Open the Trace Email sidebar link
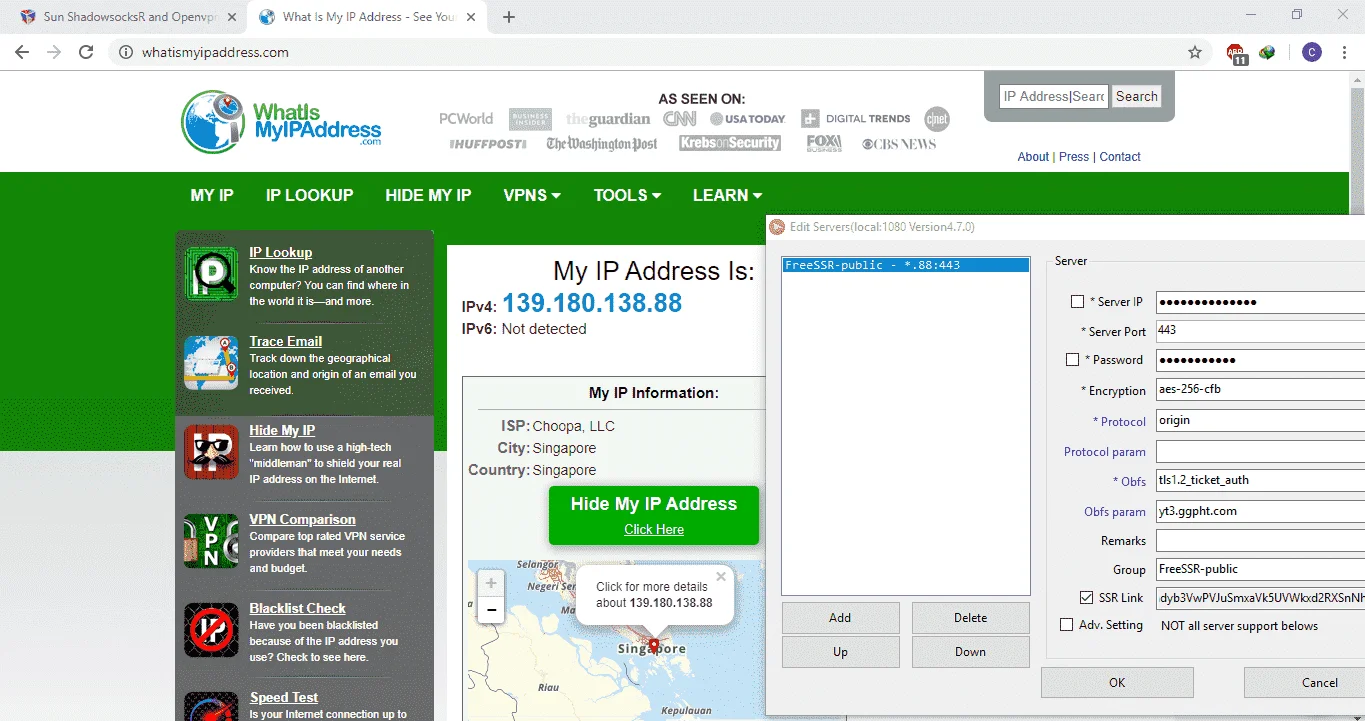This screenshot has height=721, width=1365. pos(285,341)
